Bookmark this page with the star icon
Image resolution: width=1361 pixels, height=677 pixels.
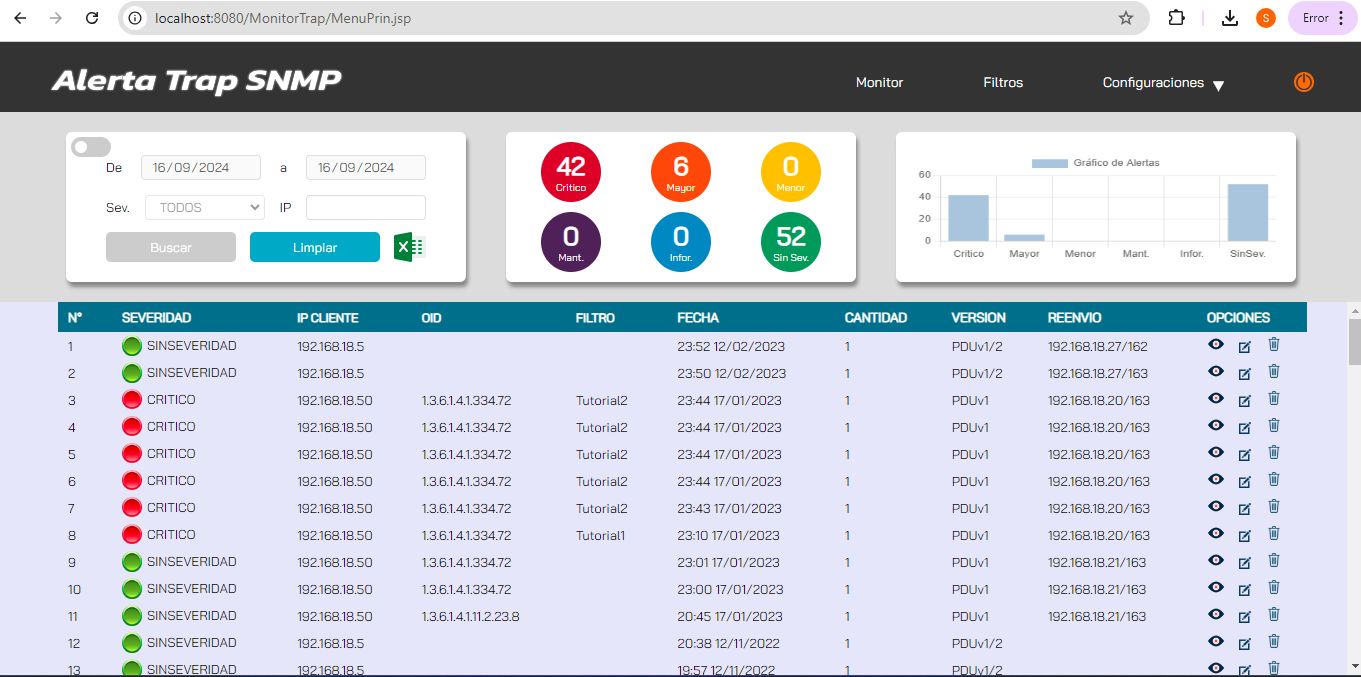click(1126, 18)
